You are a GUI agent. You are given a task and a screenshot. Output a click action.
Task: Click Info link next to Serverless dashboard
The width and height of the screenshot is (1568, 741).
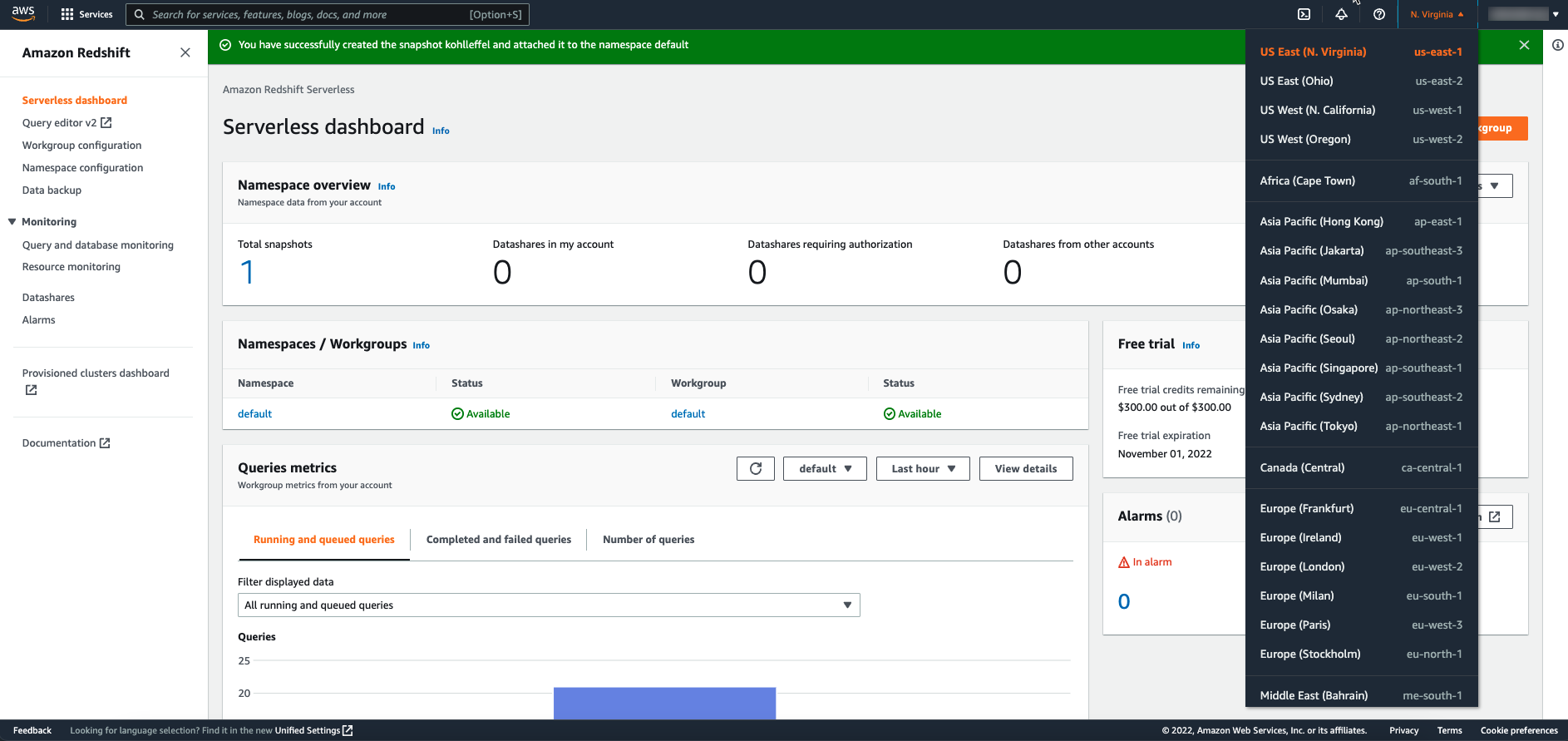click(x=441, y=131)
